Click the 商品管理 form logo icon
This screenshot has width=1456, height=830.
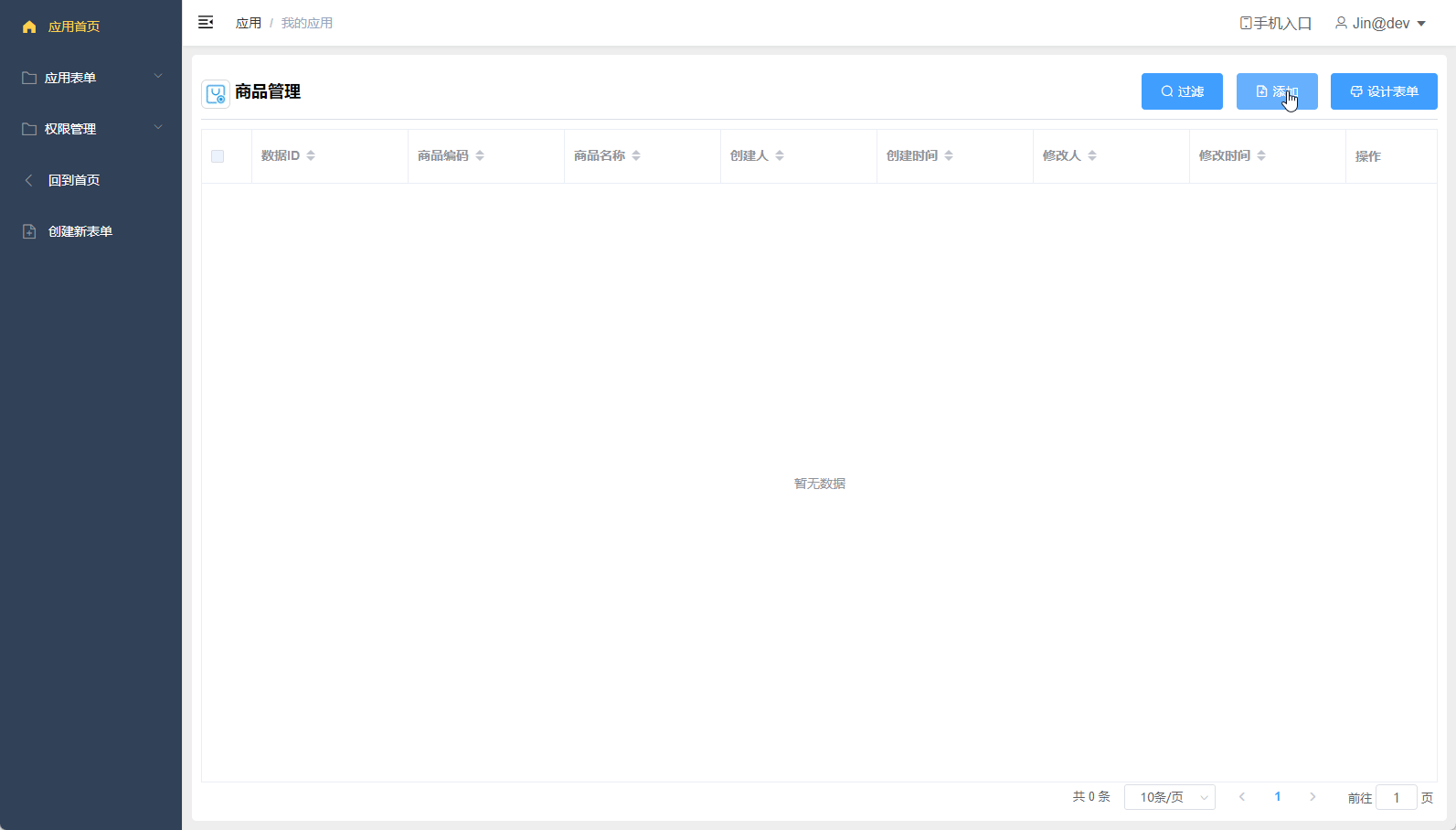216,94
